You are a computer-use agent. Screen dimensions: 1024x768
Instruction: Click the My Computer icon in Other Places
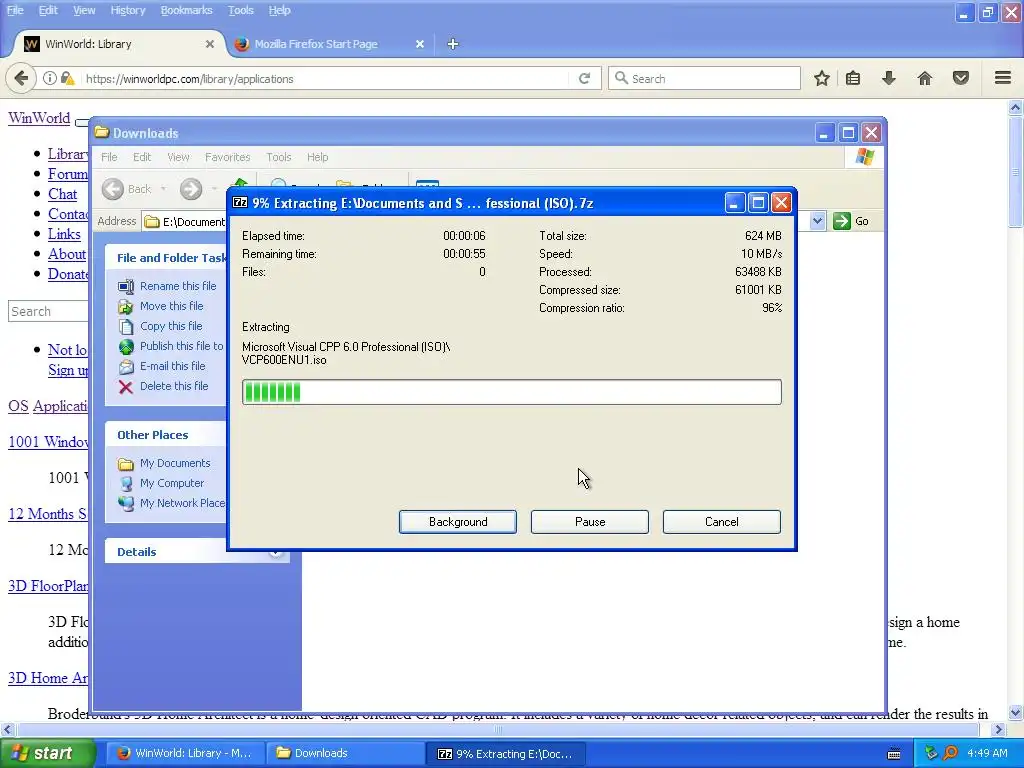coord(126,483)
